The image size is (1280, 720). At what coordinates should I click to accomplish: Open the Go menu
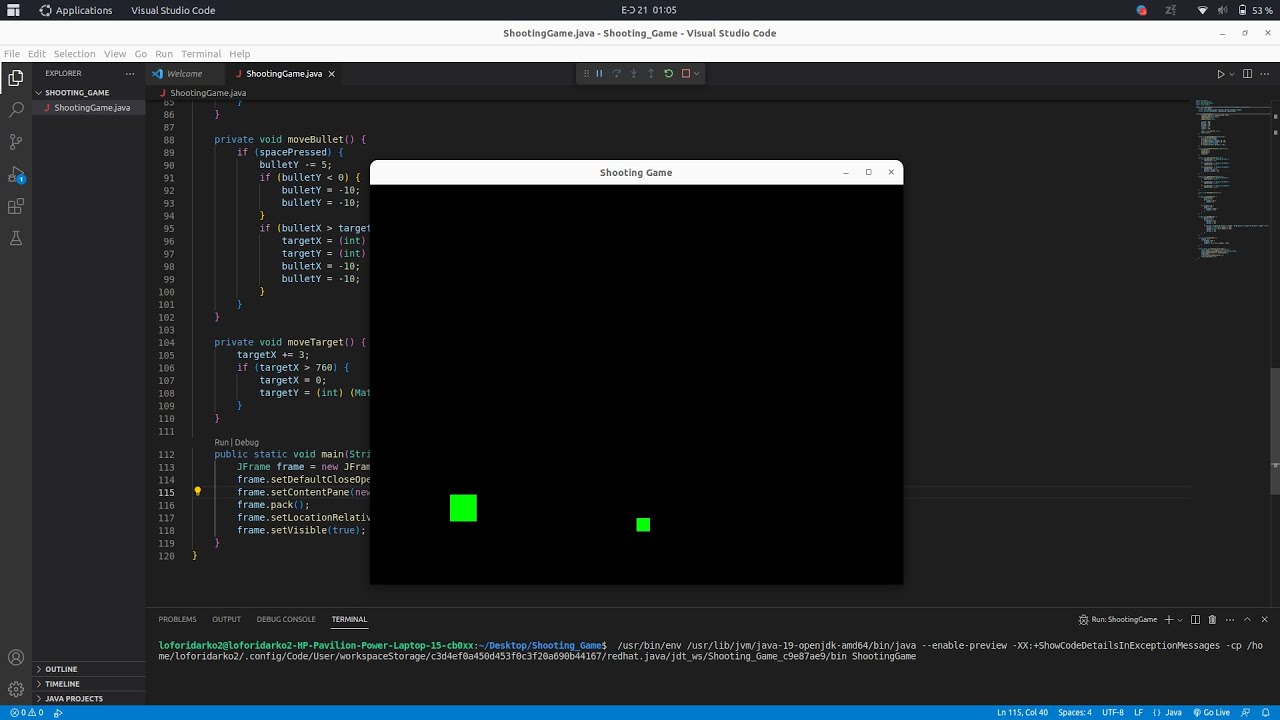141,54
